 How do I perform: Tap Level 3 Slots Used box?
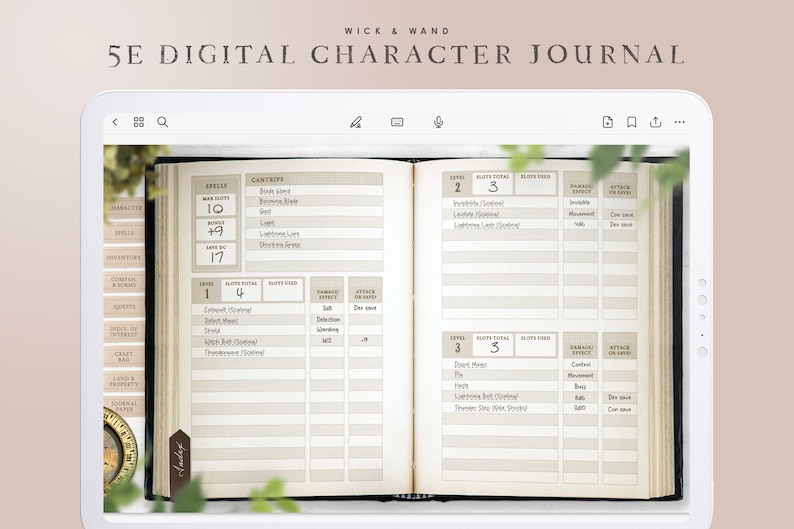pos(535,345)
